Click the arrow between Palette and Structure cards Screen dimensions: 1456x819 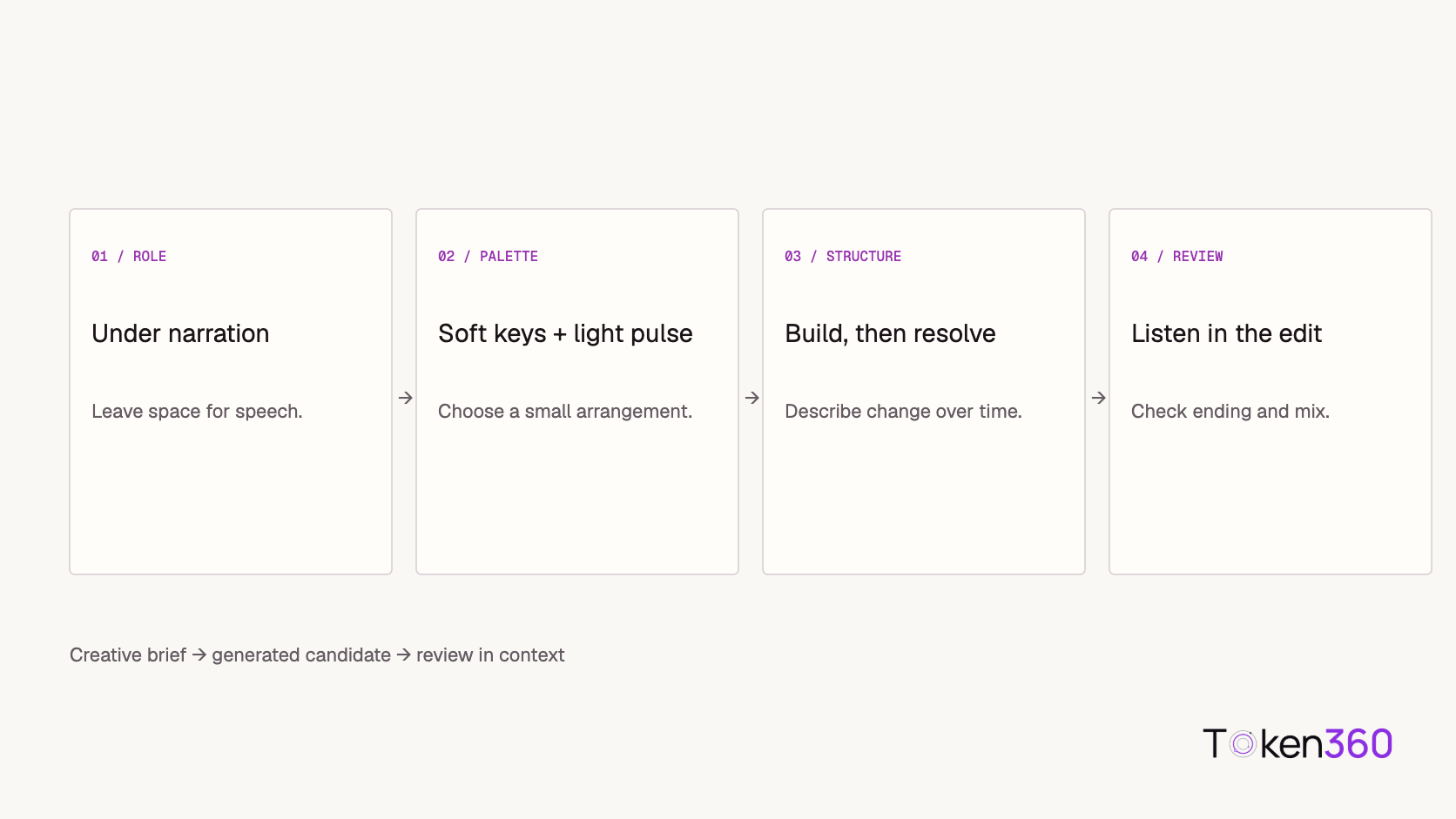(x=752, y=398)
